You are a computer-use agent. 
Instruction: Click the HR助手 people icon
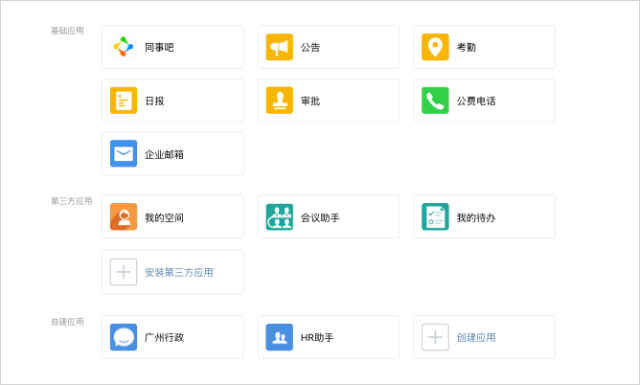(x=279, y=337)
